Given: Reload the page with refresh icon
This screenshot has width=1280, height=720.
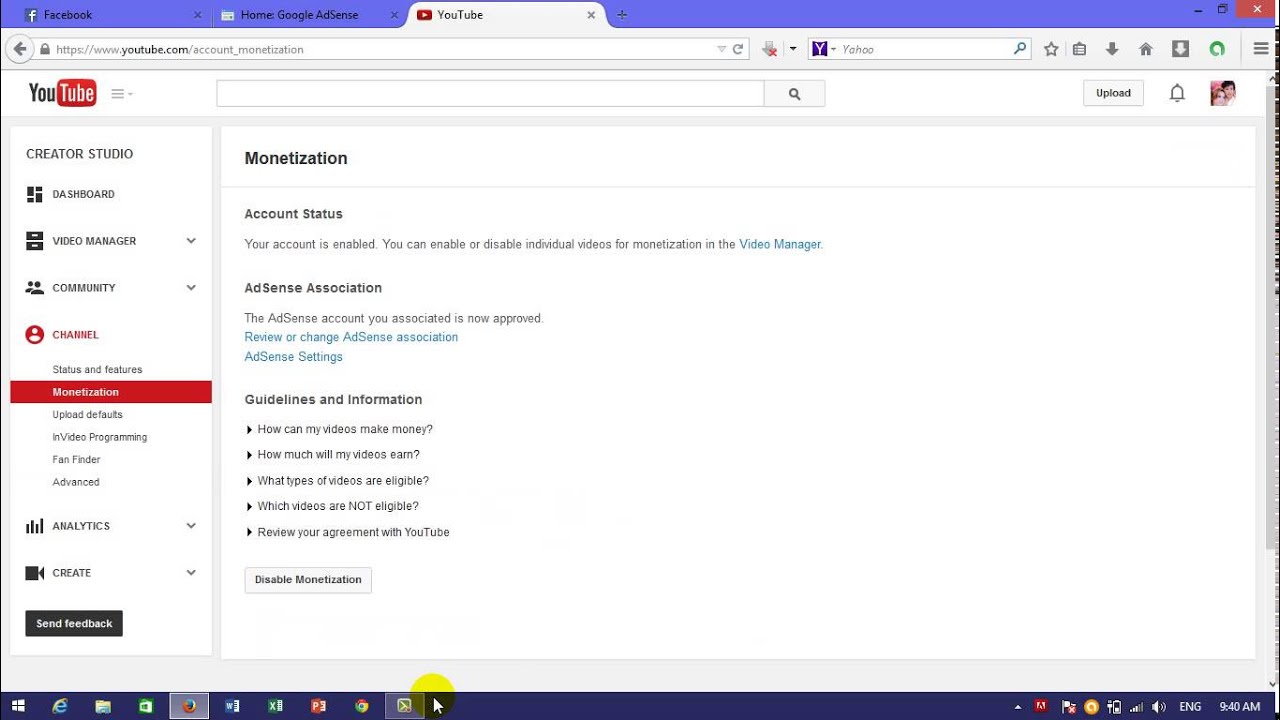Looking at the screenshot, I should (x=738, y=49).
